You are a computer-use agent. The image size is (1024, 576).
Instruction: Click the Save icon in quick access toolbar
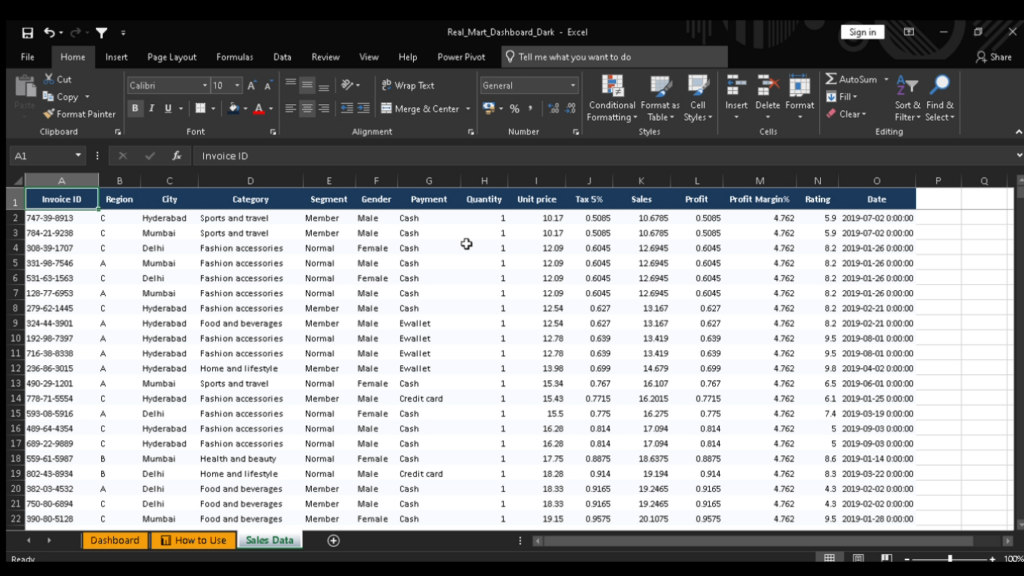pyautogui.click(x=27, y=33)
